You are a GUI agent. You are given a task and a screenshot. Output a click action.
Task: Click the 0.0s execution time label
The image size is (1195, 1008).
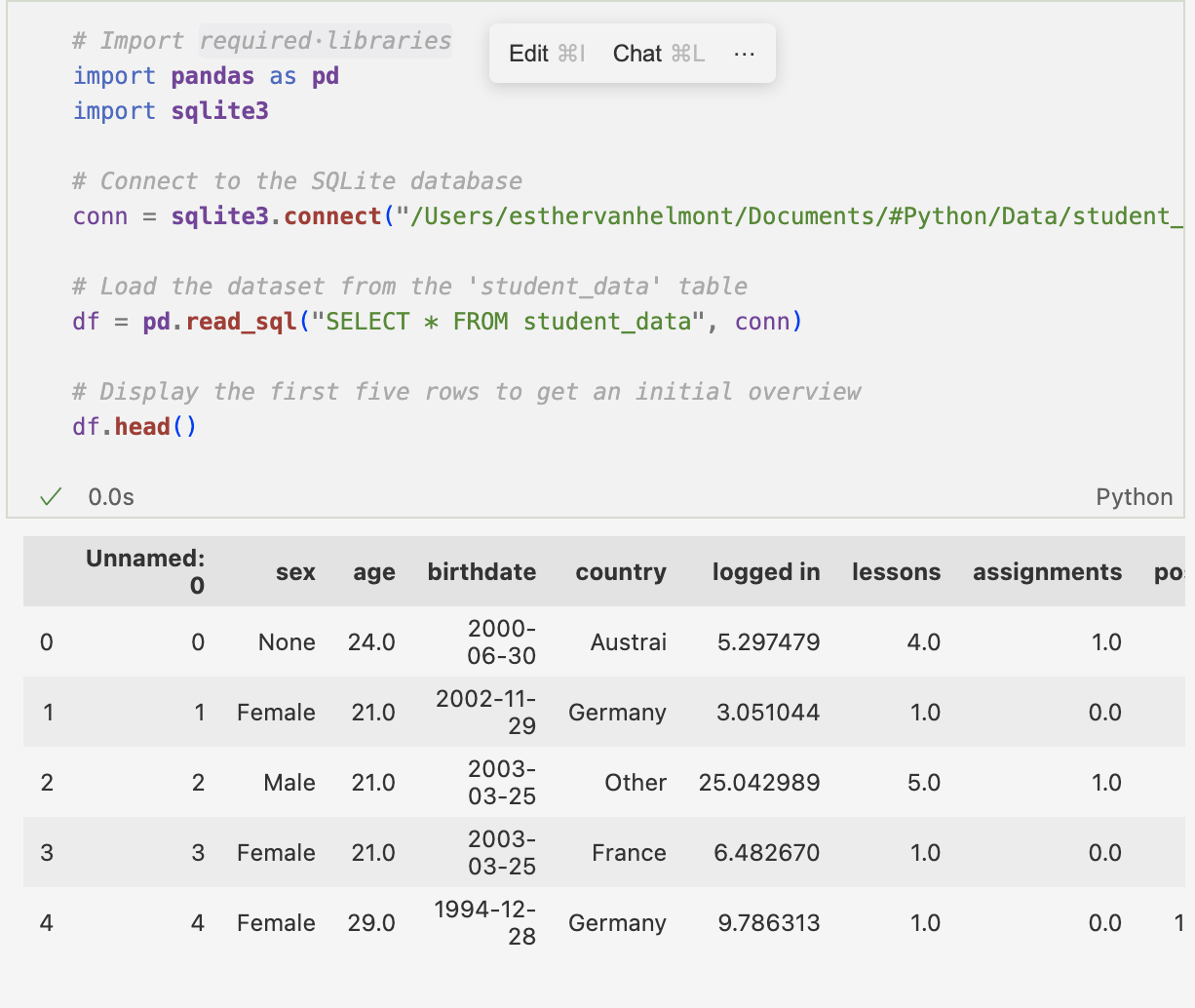point(111,497)
